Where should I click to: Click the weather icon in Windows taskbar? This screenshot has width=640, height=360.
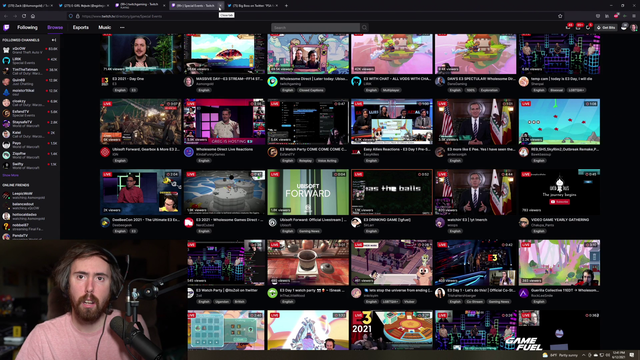pos(545,355)
